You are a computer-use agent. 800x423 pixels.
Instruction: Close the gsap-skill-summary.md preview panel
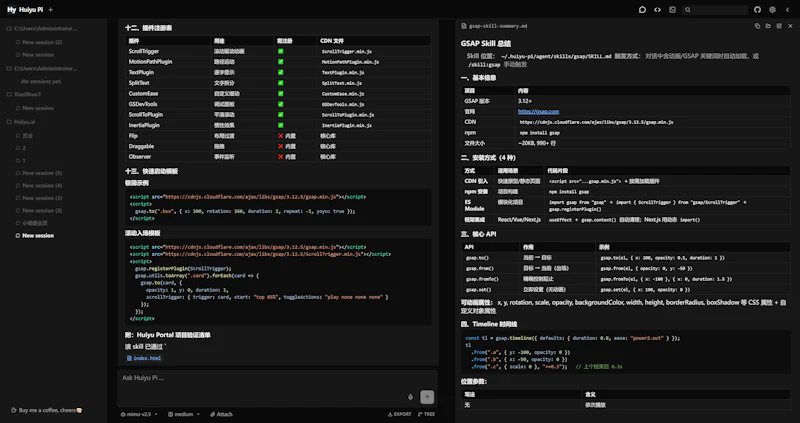pos(790,26)
